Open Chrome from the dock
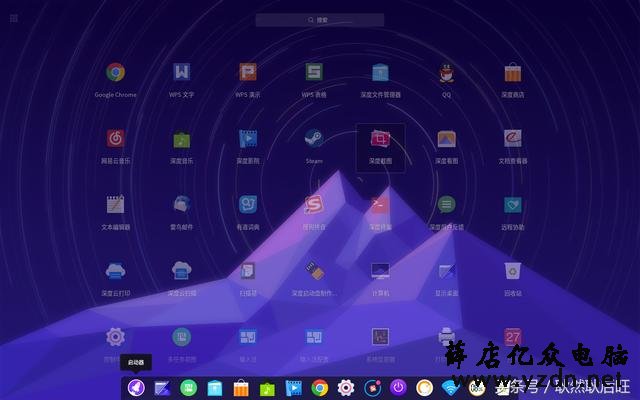640x400 pixels. coord(320,388)
